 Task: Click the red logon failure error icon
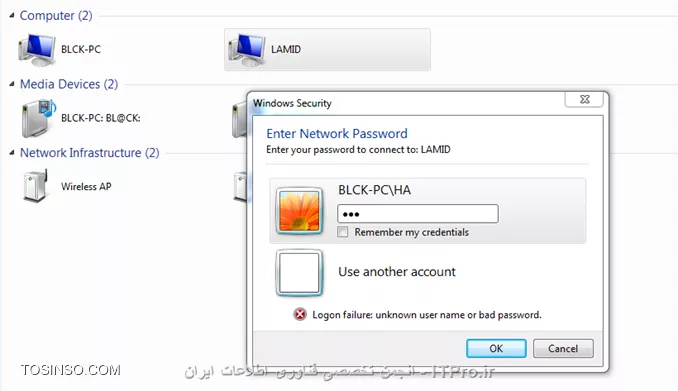click(300, 314)
